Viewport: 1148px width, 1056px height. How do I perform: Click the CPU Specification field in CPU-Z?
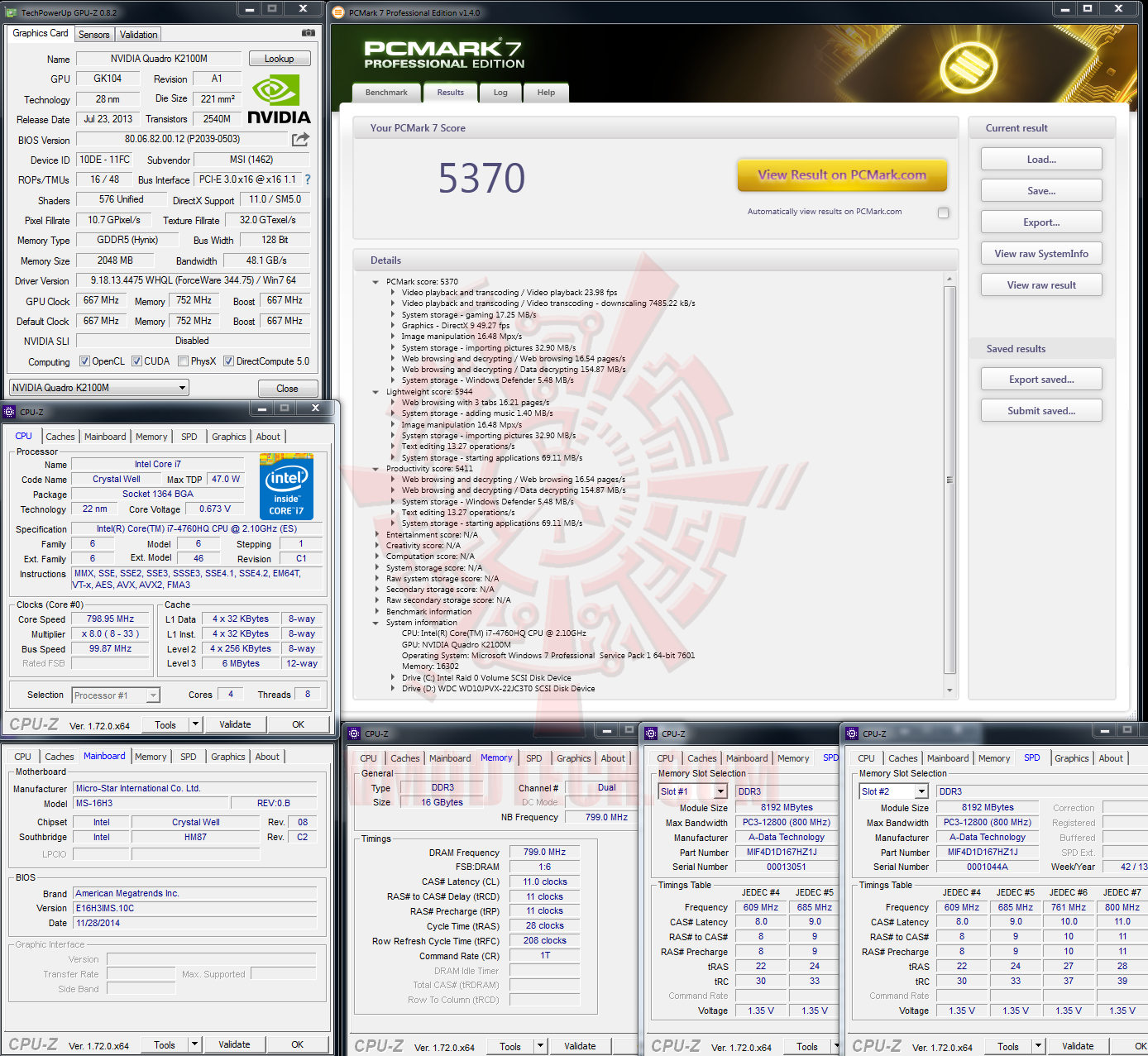[197, 528]
